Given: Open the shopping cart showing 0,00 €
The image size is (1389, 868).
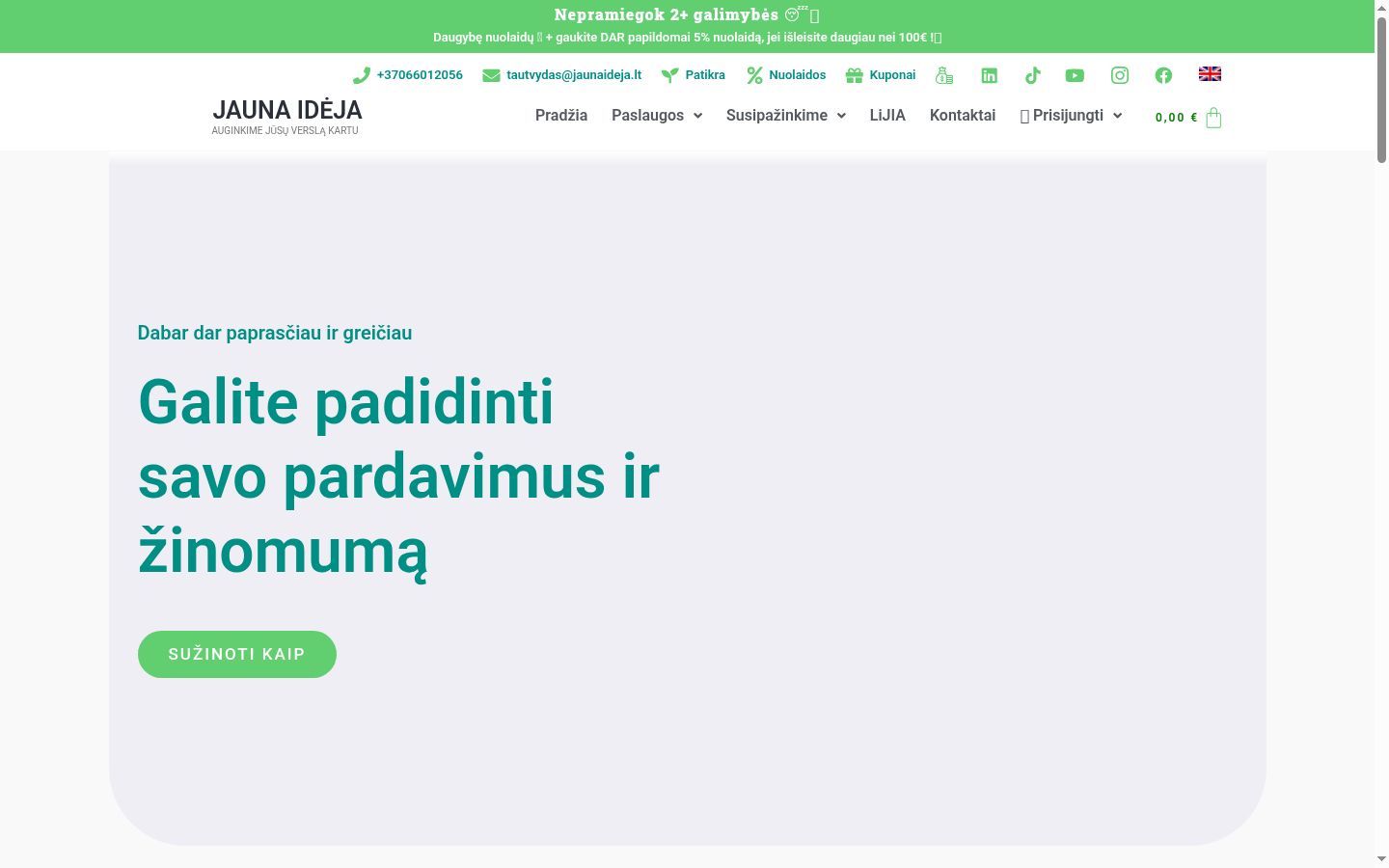Looking at the screenshot, I should pos(1188,118).
